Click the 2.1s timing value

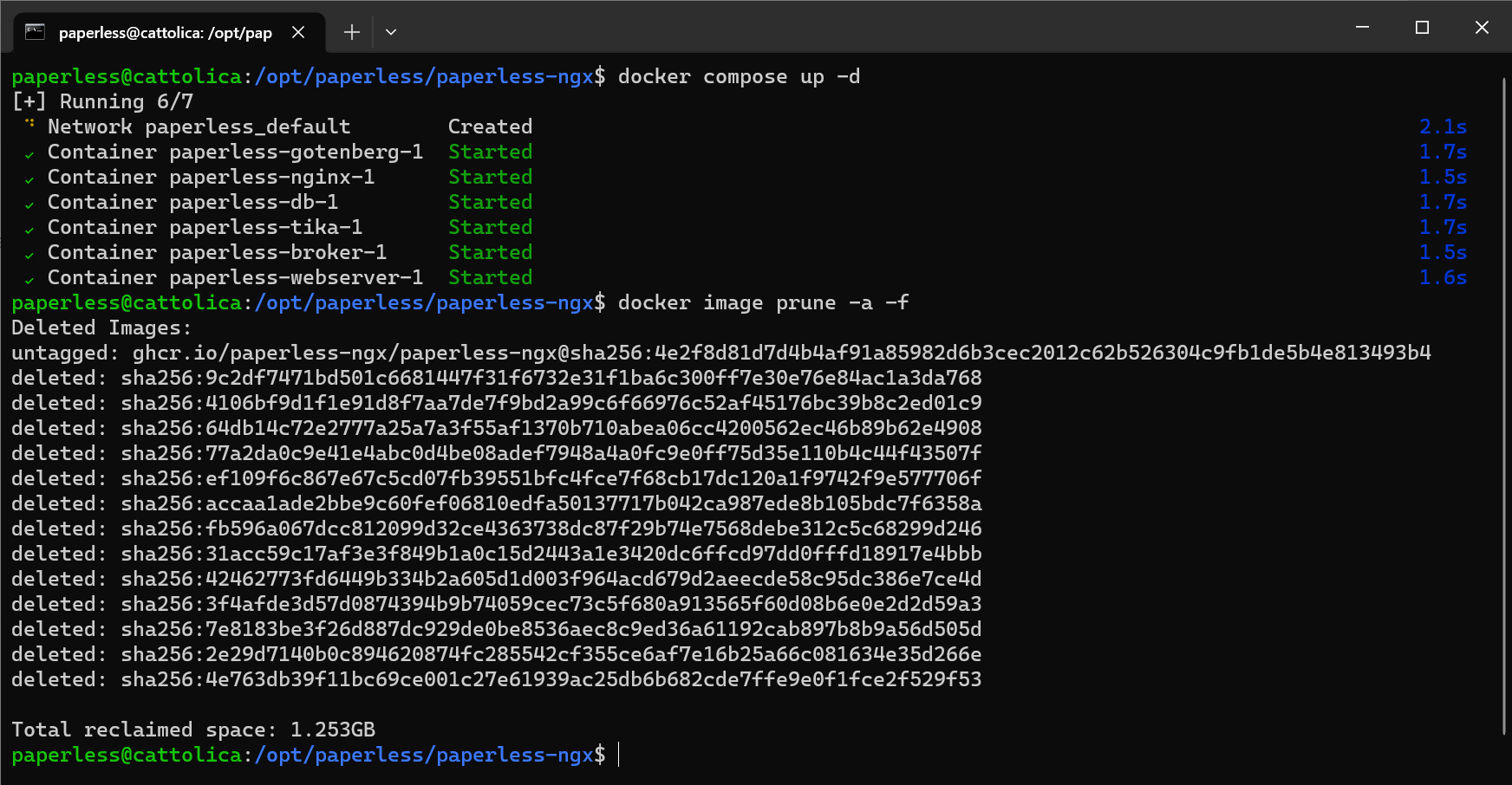coord(1443,127)
